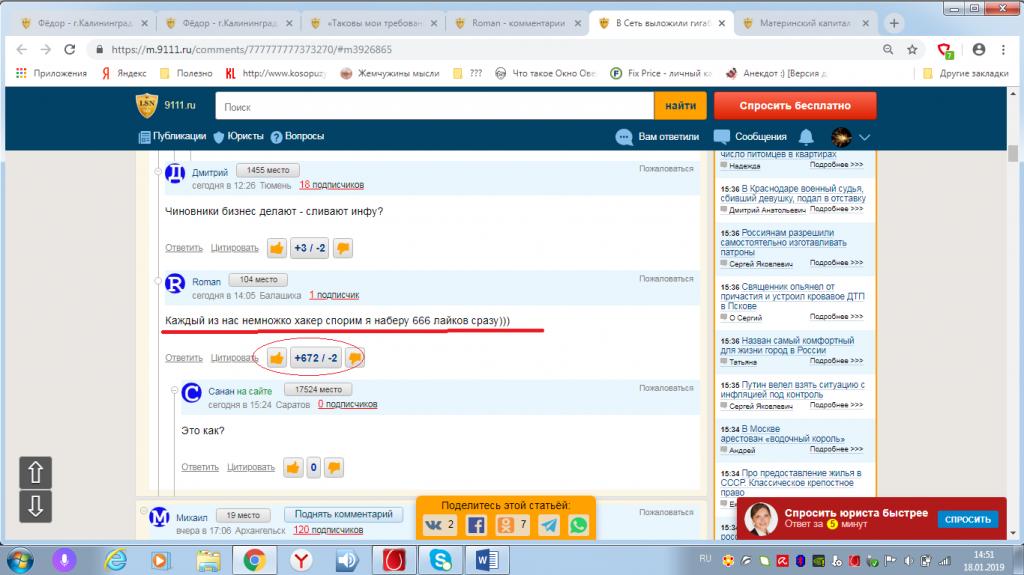Share the article via Telegram icon
This screenshot has height=575, width=1024.
548,525
